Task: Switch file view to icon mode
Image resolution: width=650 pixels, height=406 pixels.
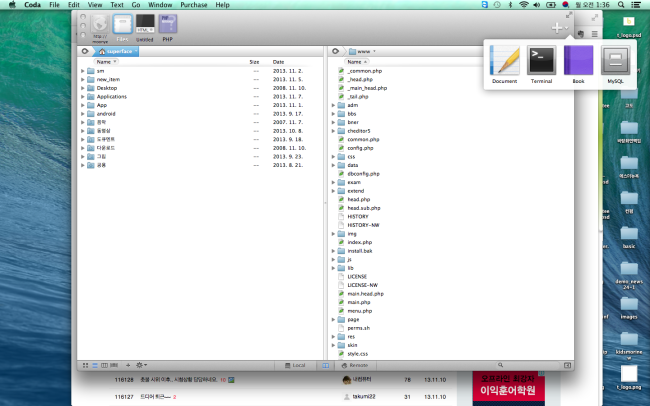Action: [x=84, y=365]
